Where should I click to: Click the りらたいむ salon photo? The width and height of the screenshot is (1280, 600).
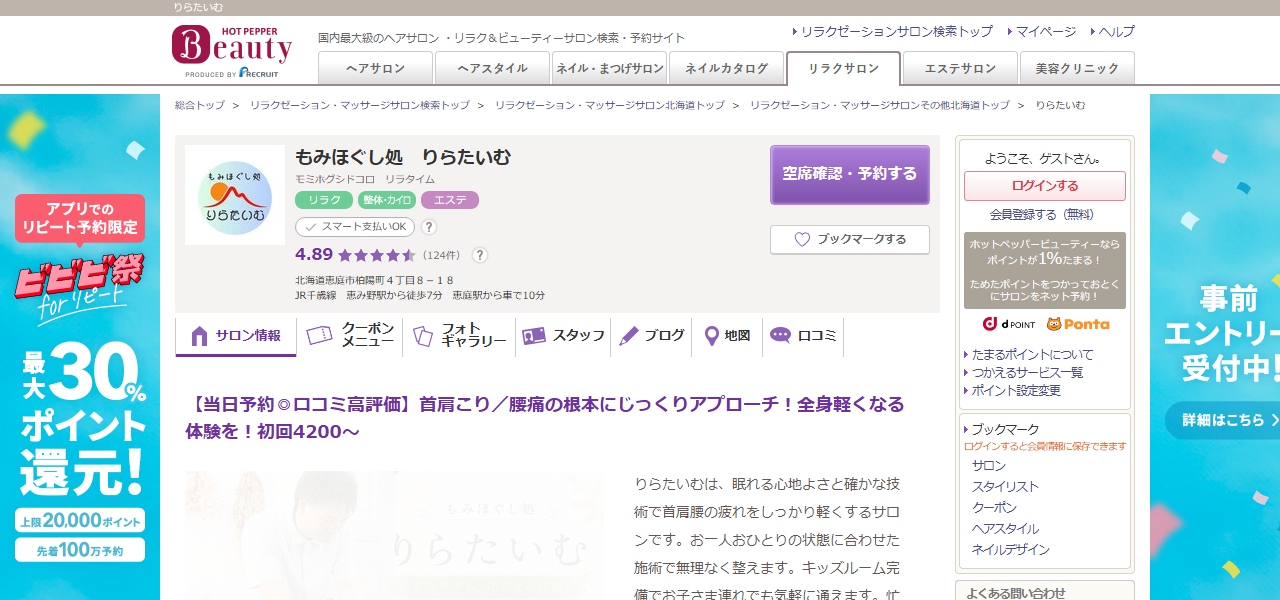tap(394, 535)
